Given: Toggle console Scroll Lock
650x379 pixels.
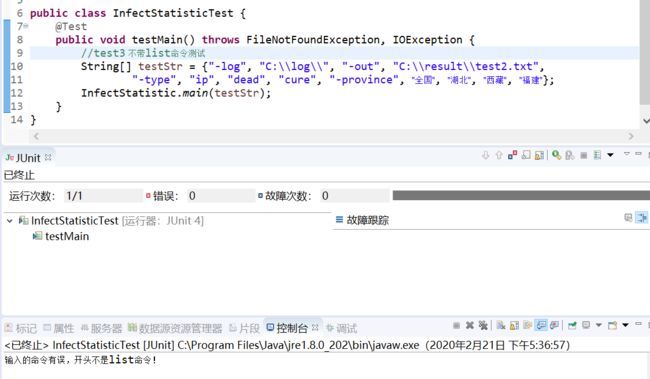Looking at the screenshot, I should click(x=514, y=326).
